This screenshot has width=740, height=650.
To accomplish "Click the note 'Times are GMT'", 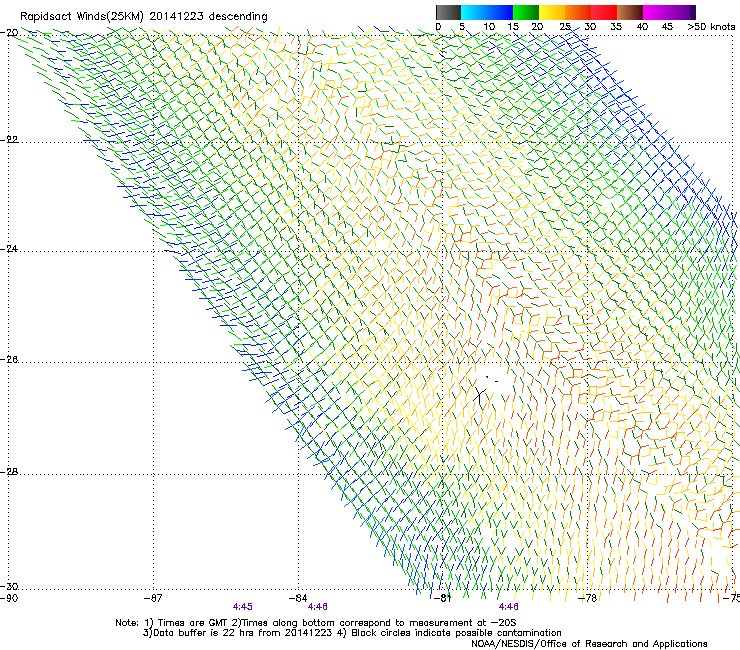I will click(191, 623).
